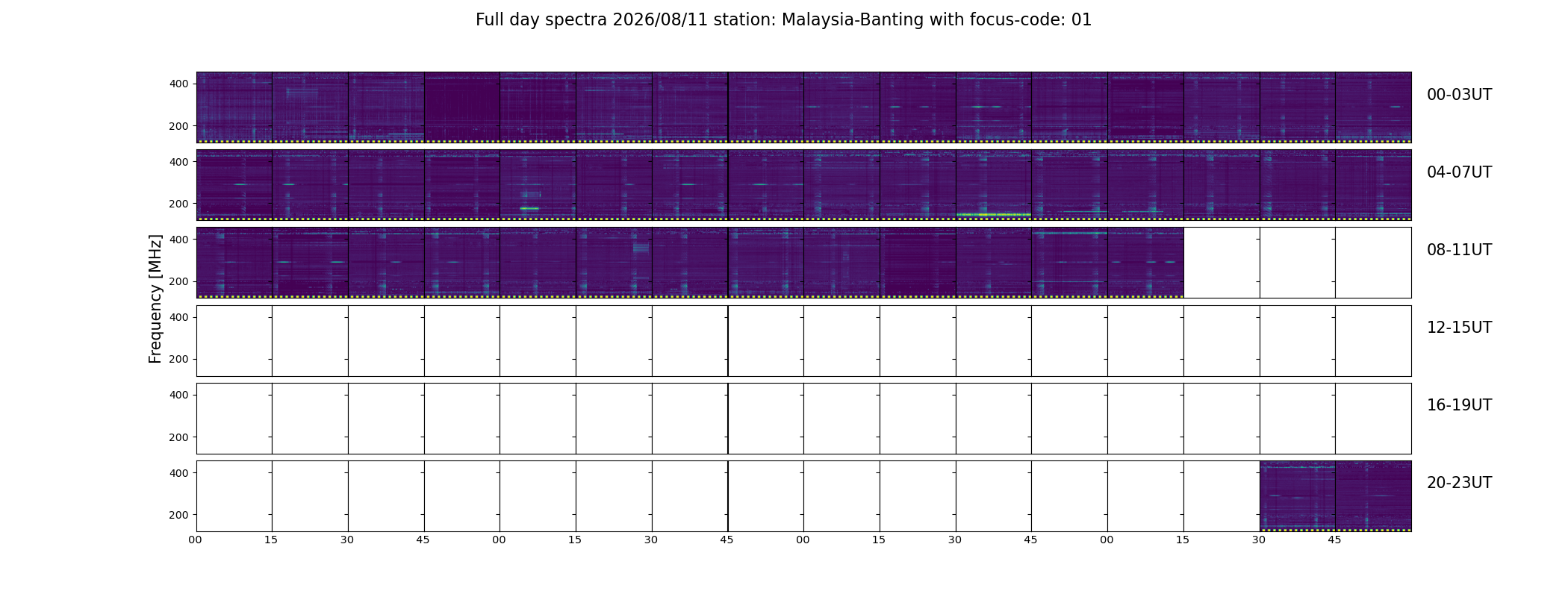Click the 400 tick label of the 08-11UT row
This screenshot has height=597, width=1568.
point(179,239)
